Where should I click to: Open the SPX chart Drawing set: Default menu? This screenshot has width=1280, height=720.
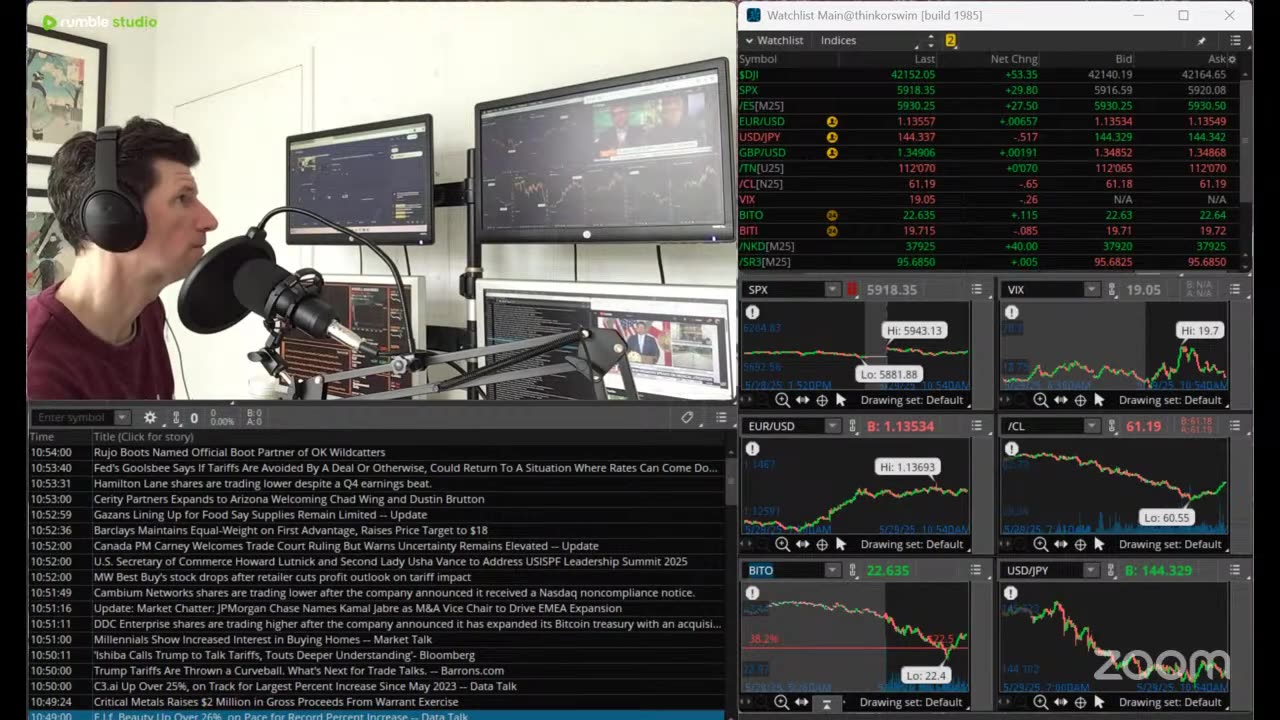pos(911,400)
